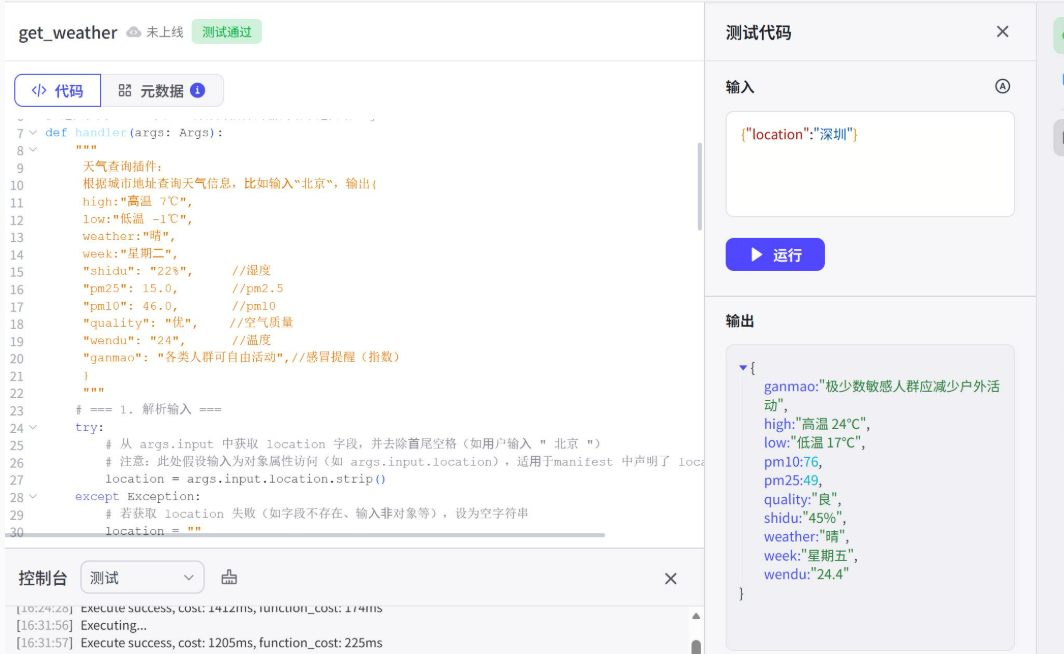Switch to the 代码 tab
This screenshot has height=654, width=1064.
58,91
